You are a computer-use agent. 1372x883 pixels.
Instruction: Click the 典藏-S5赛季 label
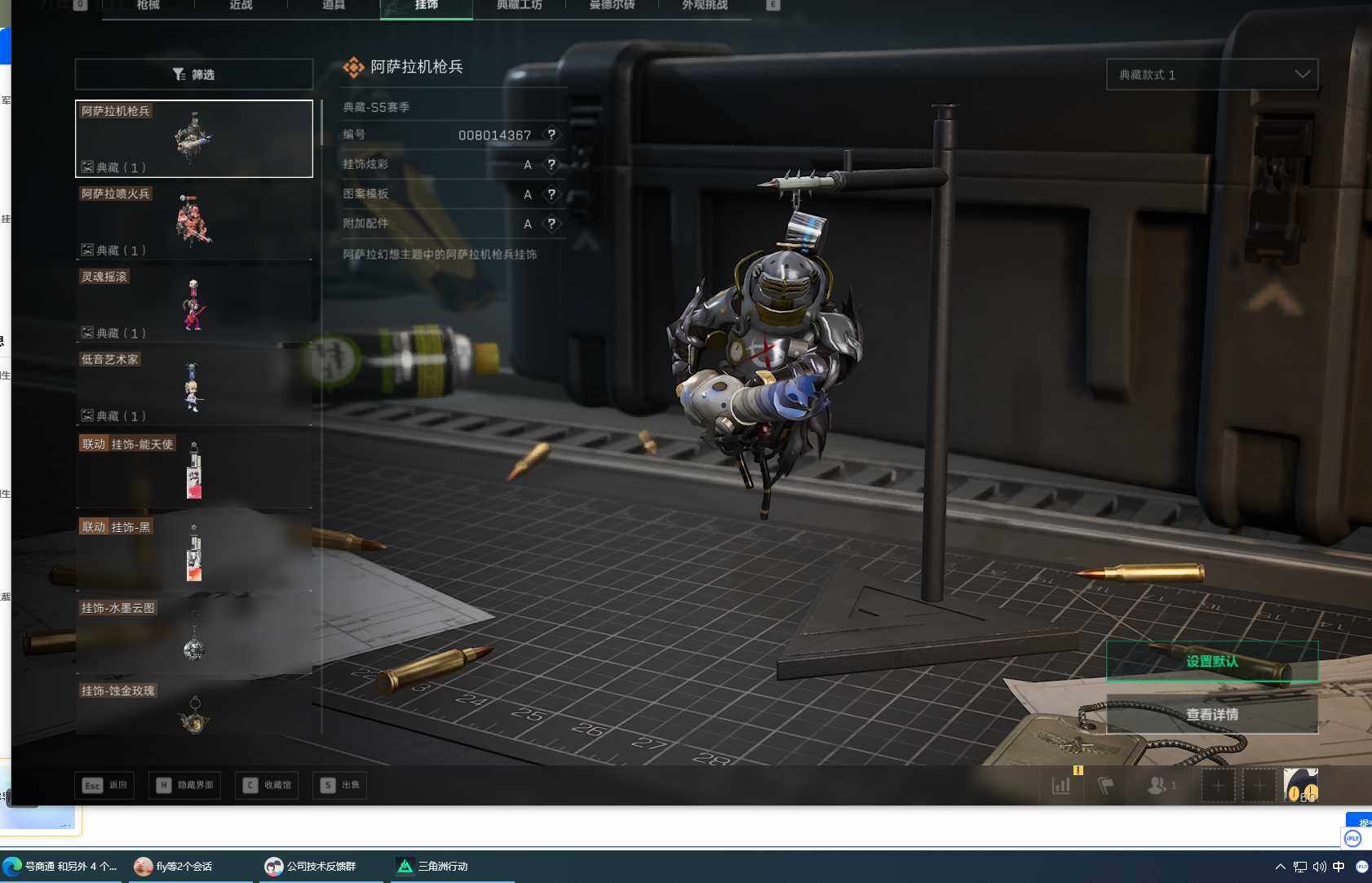pyautogui.click(x=376, y=107)
